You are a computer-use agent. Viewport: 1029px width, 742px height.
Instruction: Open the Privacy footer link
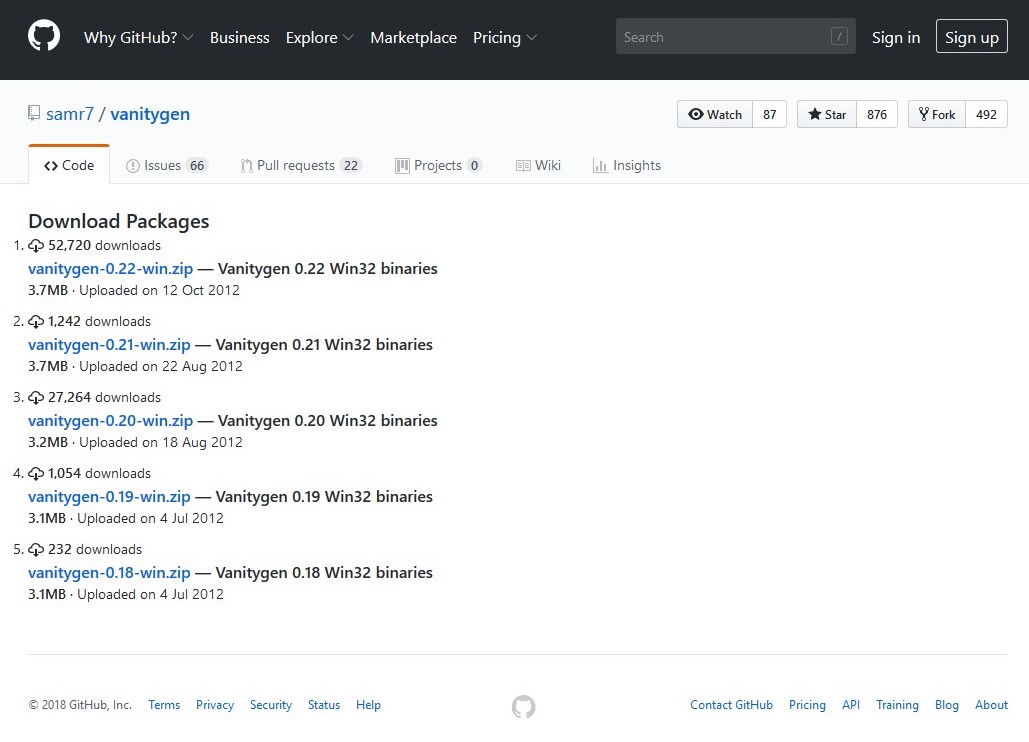point(215,705)
